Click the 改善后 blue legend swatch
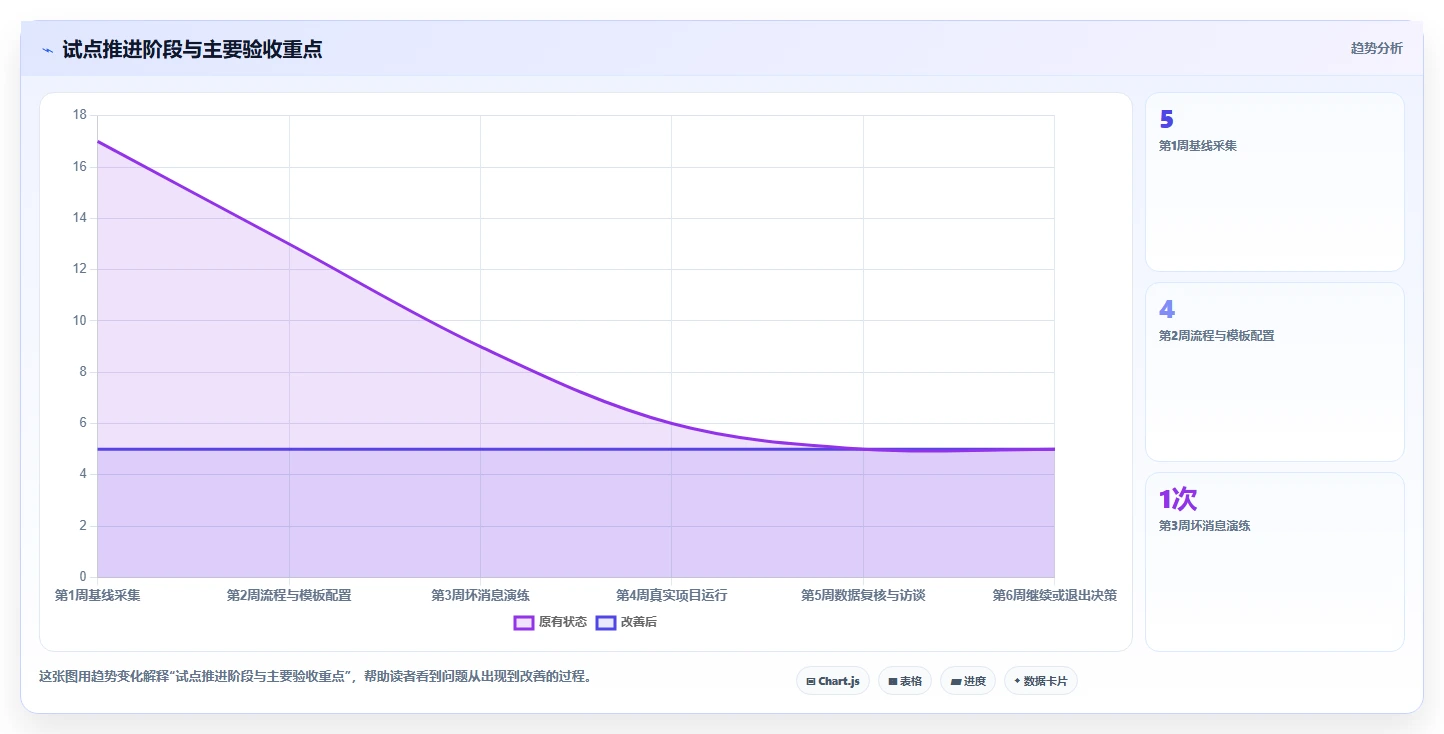 coord(606,622)
